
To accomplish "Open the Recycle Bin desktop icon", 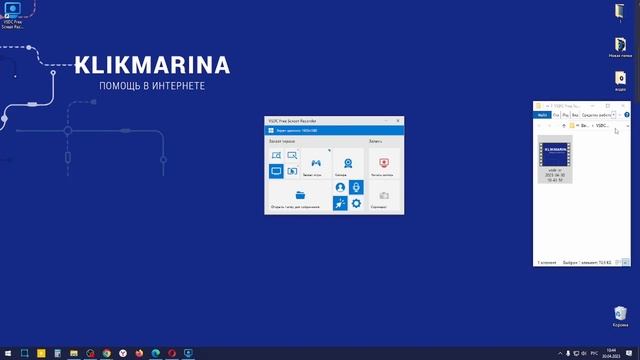I will point(620,317).
